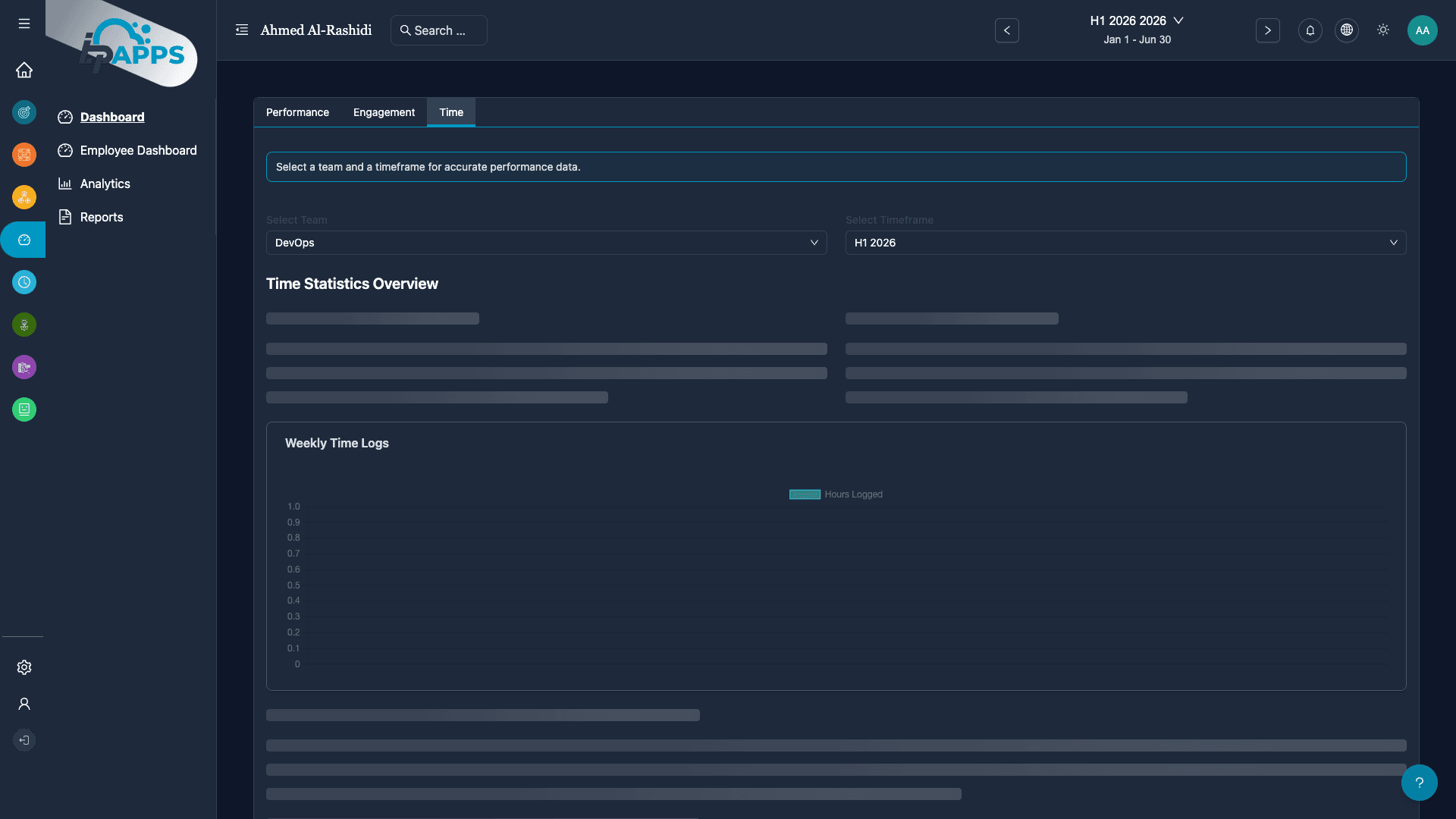
Task: Open the orange payroll icon in the sidebar
Action: 24,155
